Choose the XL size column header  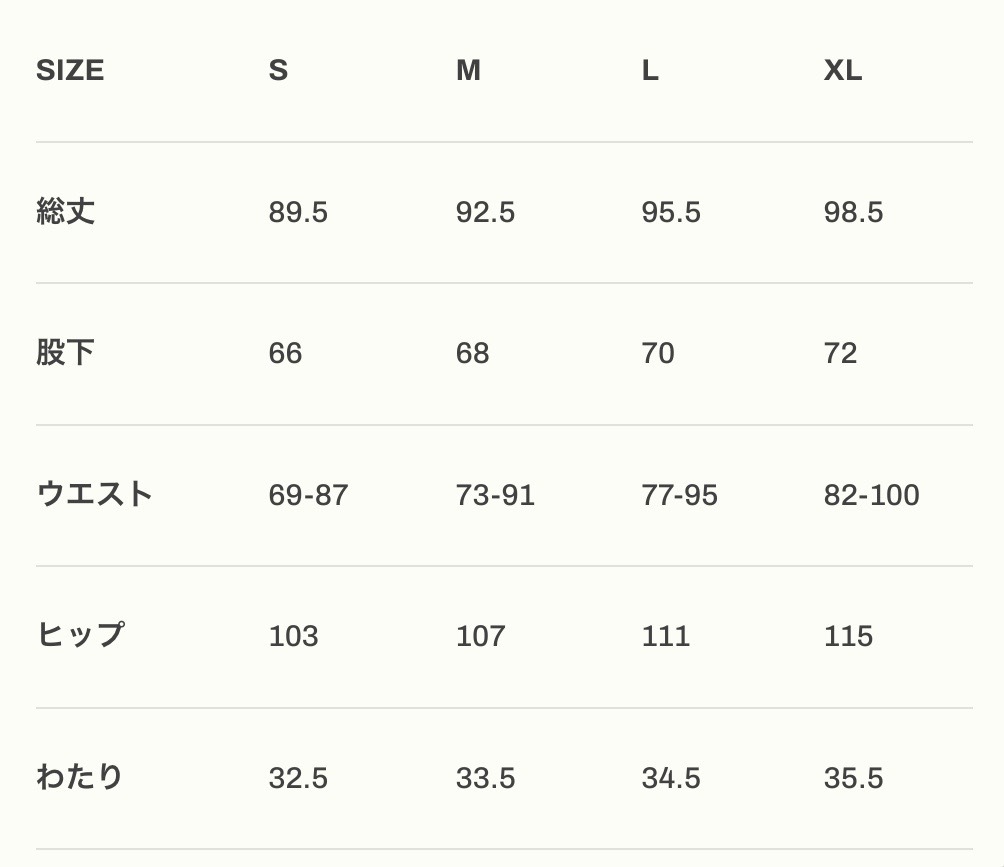842,71
